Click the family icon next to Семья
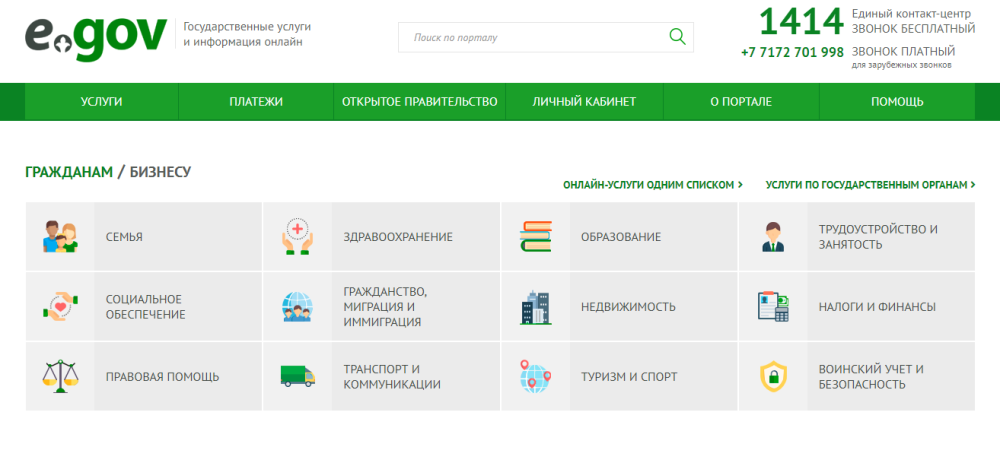This screenshot has height=463, width=1000. pyautogui.click(x=59, y=237)
